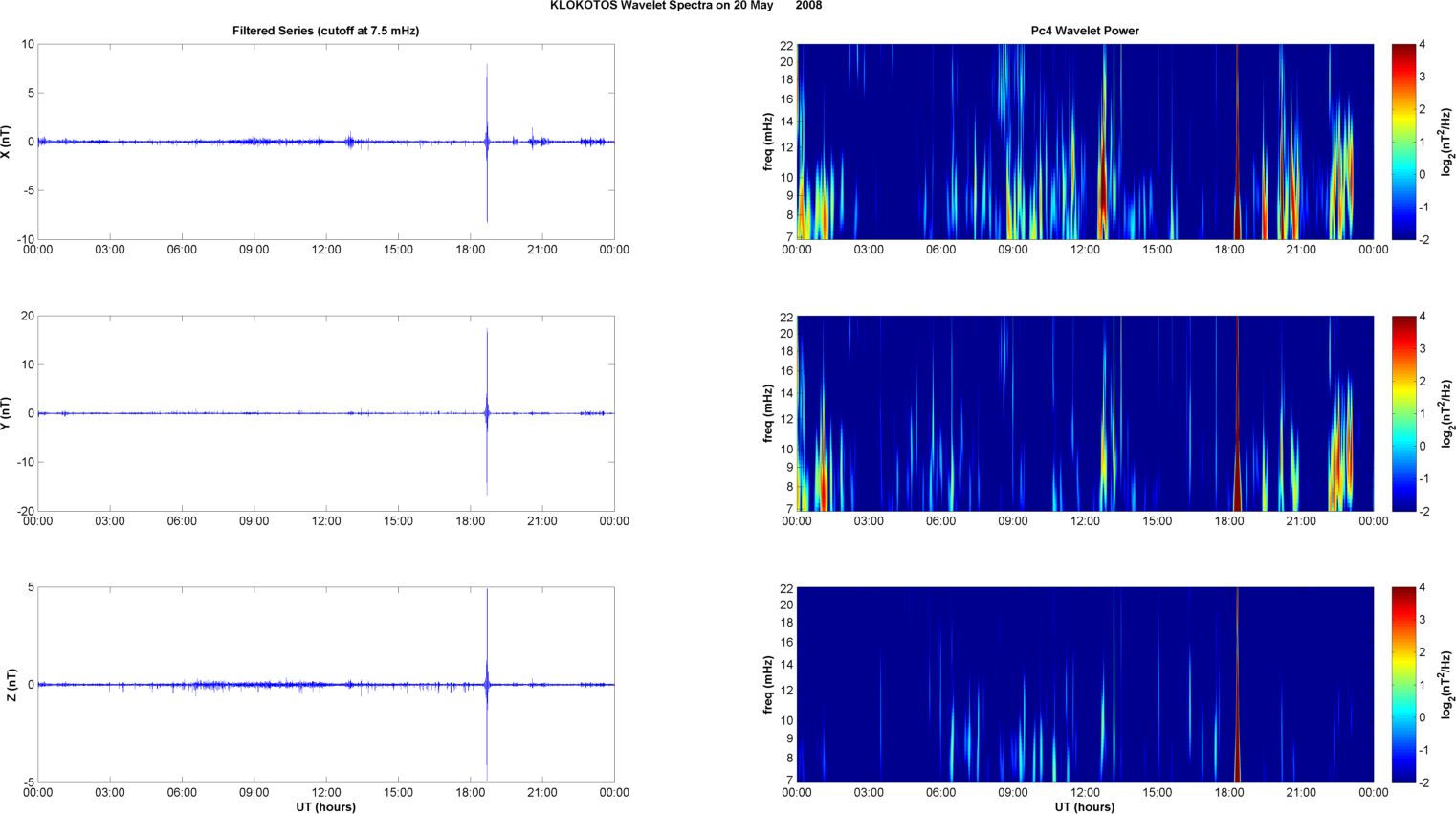Click the colorbar beside the bottom wavelet plot

[x=1402, y=685]
